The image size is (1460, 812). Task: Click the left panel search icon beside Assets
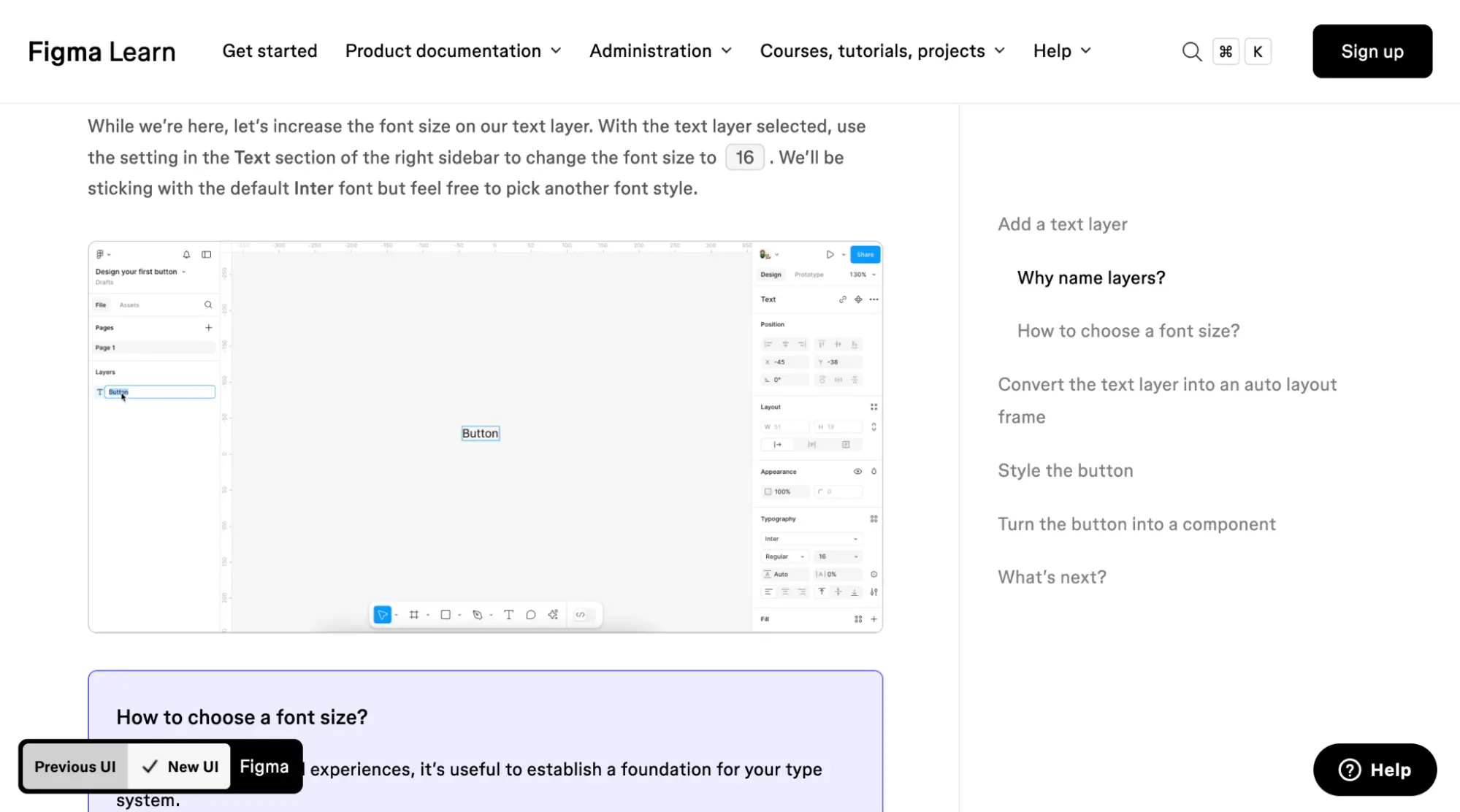pos(208,304)
